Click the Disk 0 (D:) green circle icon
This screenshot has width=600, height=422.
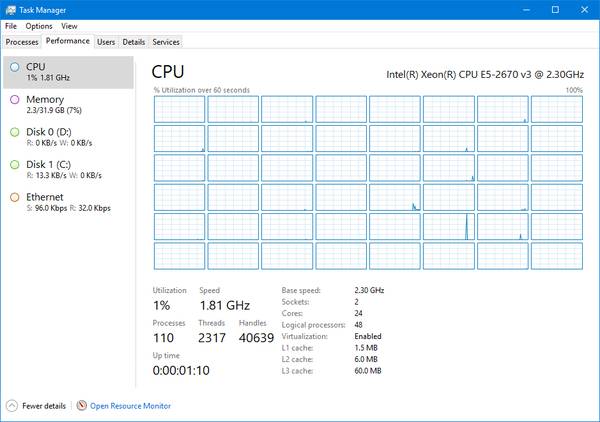click(14, 132)
